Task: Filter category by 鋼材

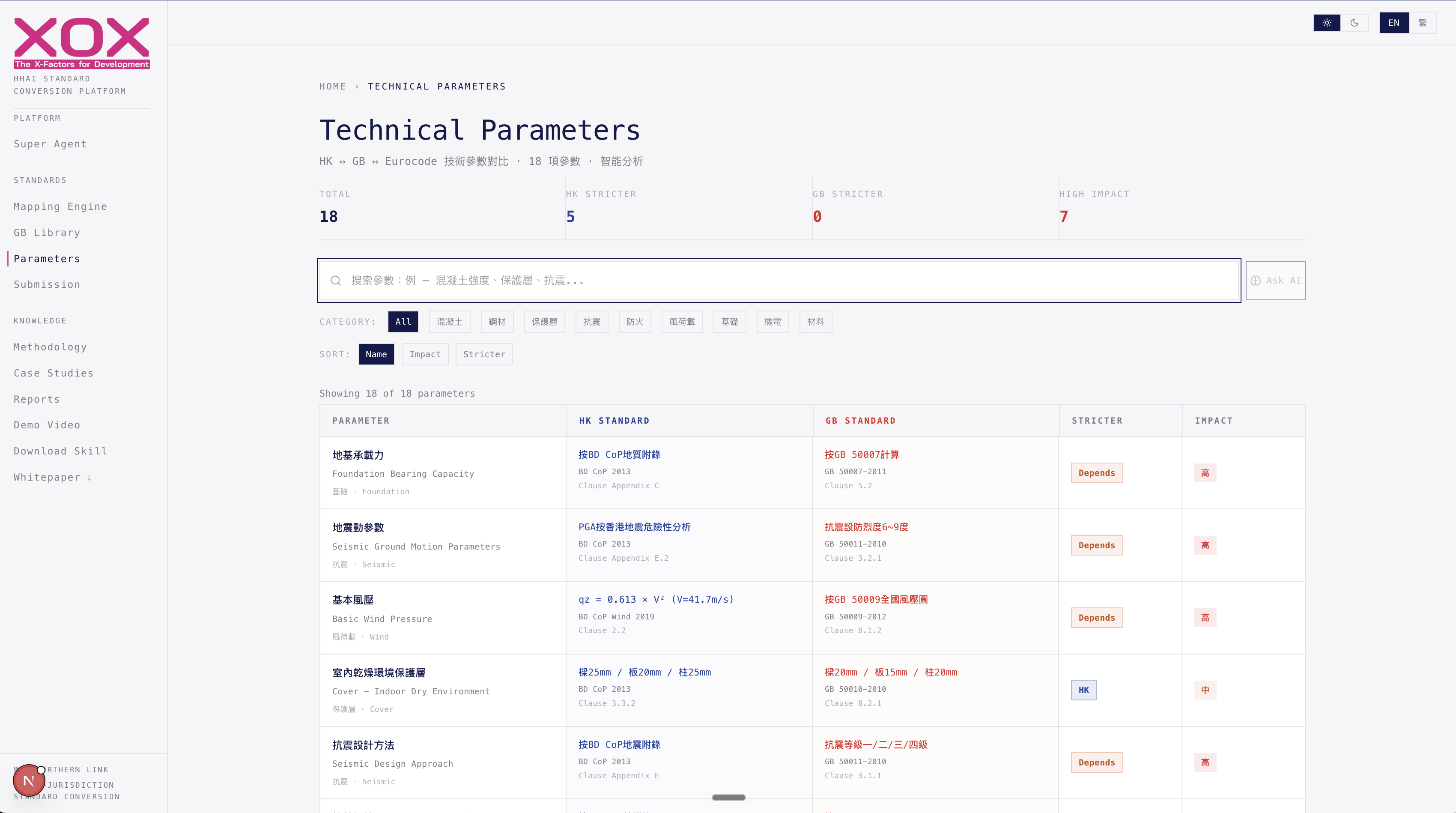Action: [x=497, y=322]
